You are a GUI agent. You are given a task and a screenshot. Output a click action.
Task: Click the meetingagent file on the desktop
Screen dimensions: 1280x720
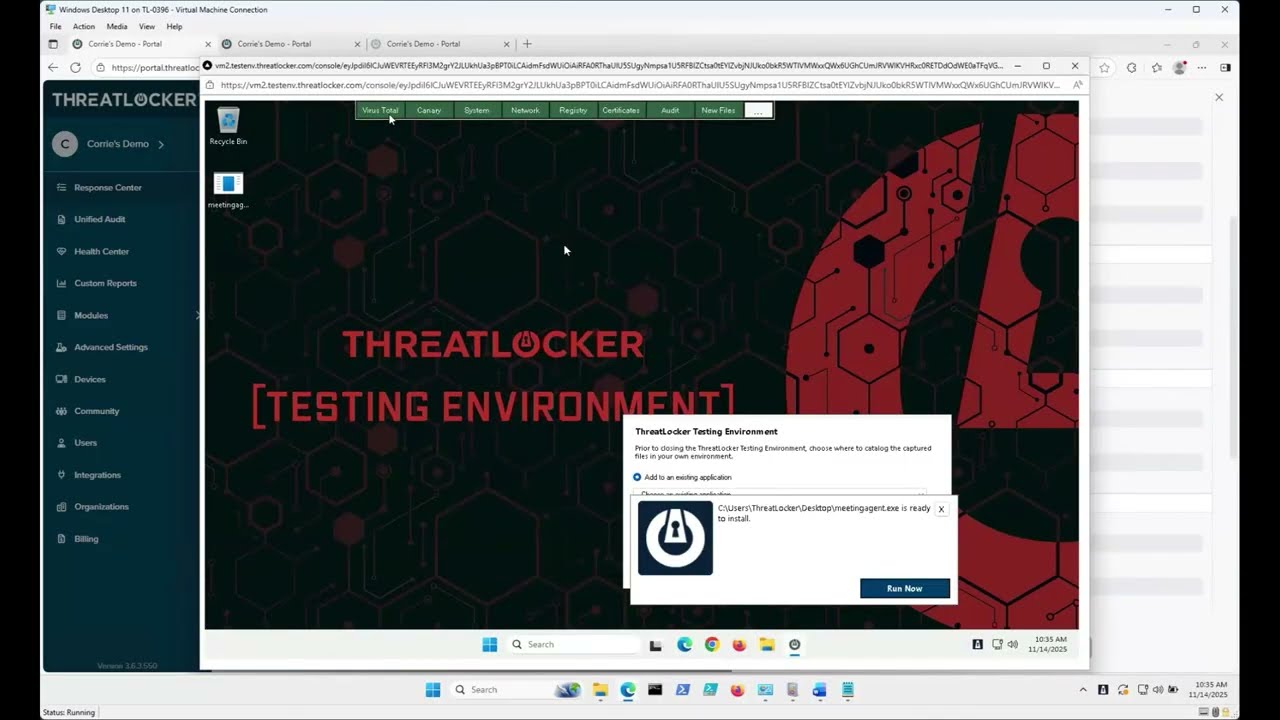click(228, 190)
